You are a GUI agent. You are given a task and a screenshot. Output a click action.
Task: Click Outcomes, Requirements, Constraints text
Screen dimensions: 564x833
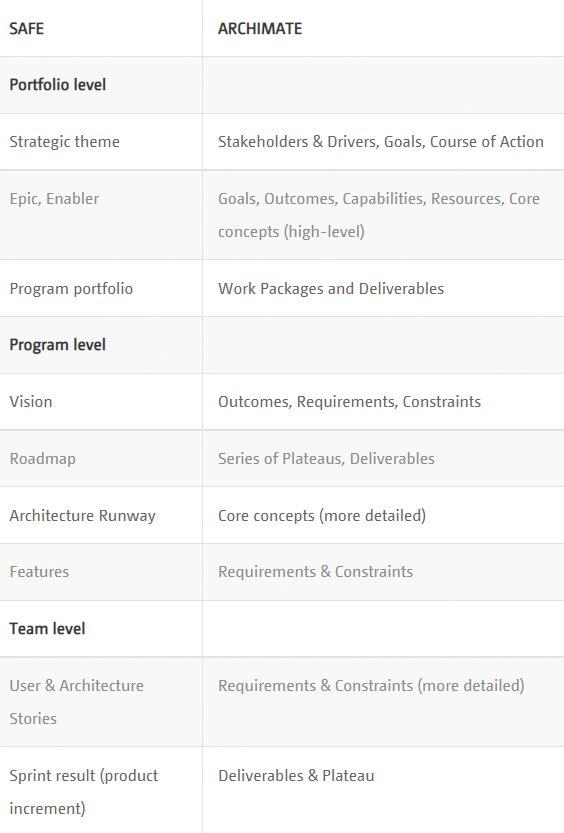point(349,402)
